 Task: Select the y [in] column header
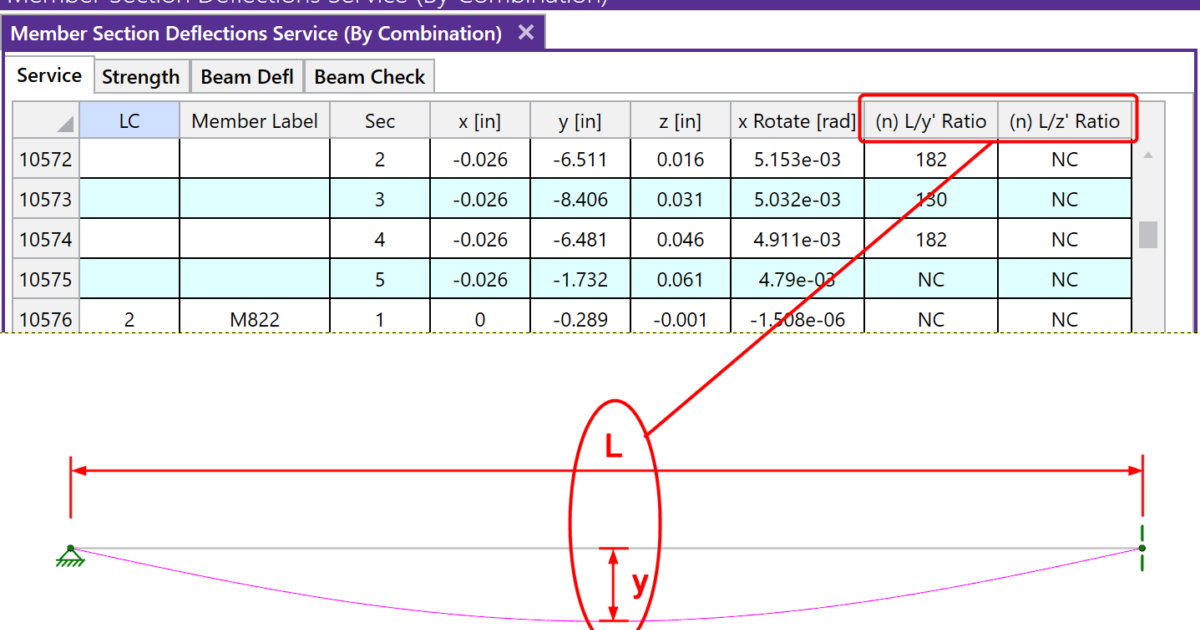pos(580,120)
